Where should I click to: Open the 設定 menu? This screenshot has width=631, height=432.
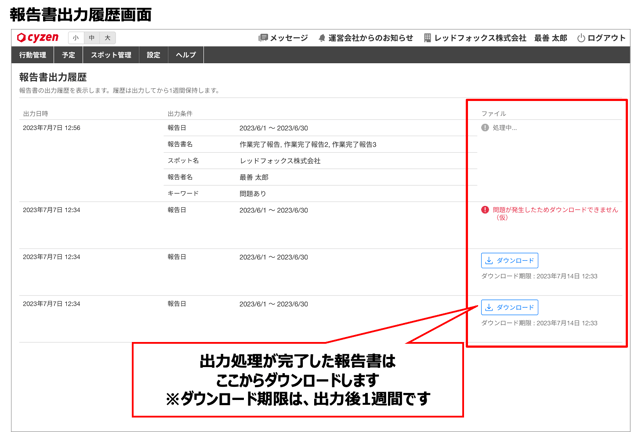[x=153, y=55]
